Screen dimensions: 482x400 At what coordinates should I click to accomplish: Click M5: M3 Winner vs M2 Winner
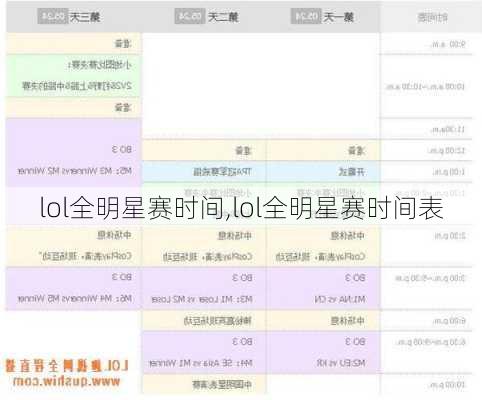pos(75,171)
